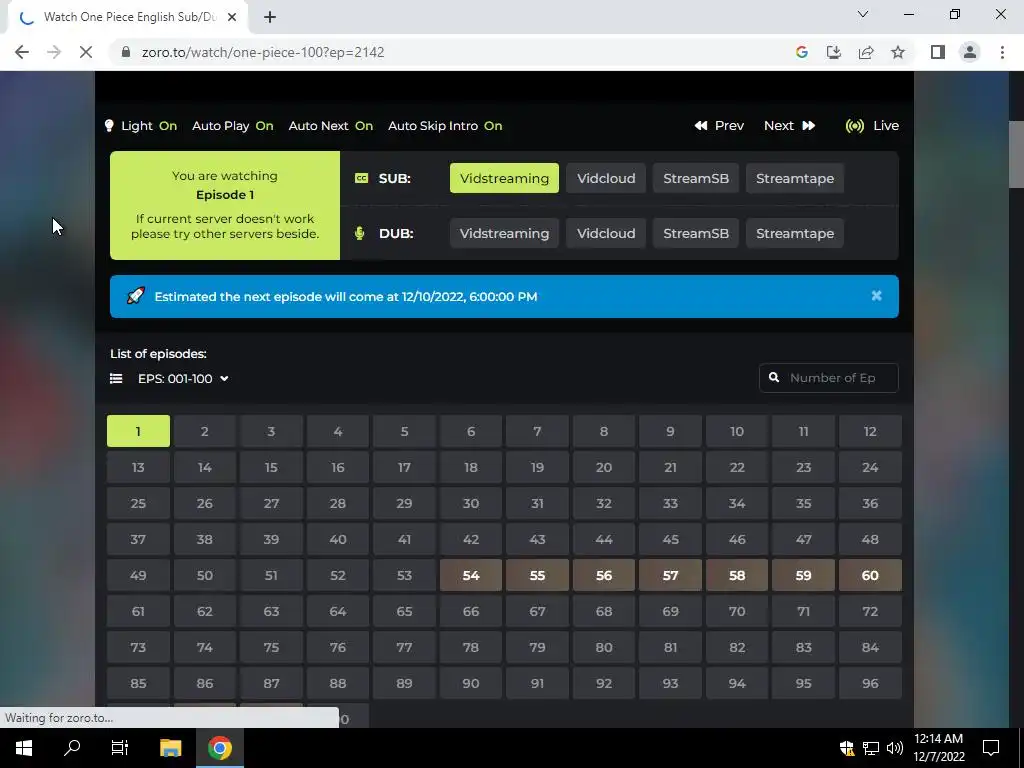
Task: Open the network tray icon
Action: (871, 748)
